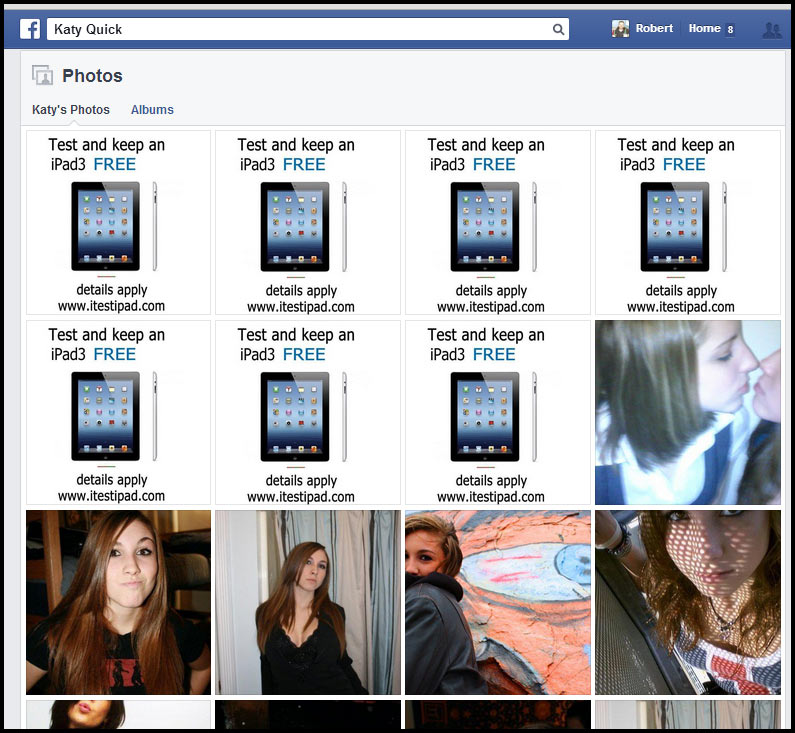Open the Albums tab
This screenshot has height=733, width=795.
click(152, 110)
